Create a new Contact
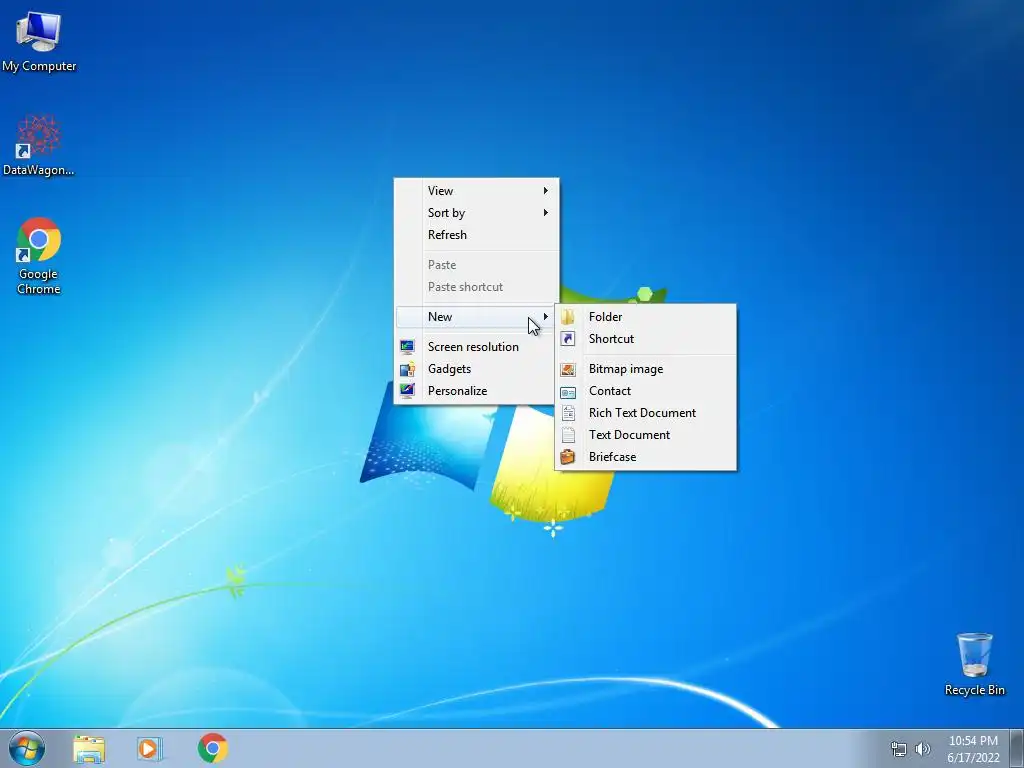Screen dimensions: 1024x768 coord(645,391)
